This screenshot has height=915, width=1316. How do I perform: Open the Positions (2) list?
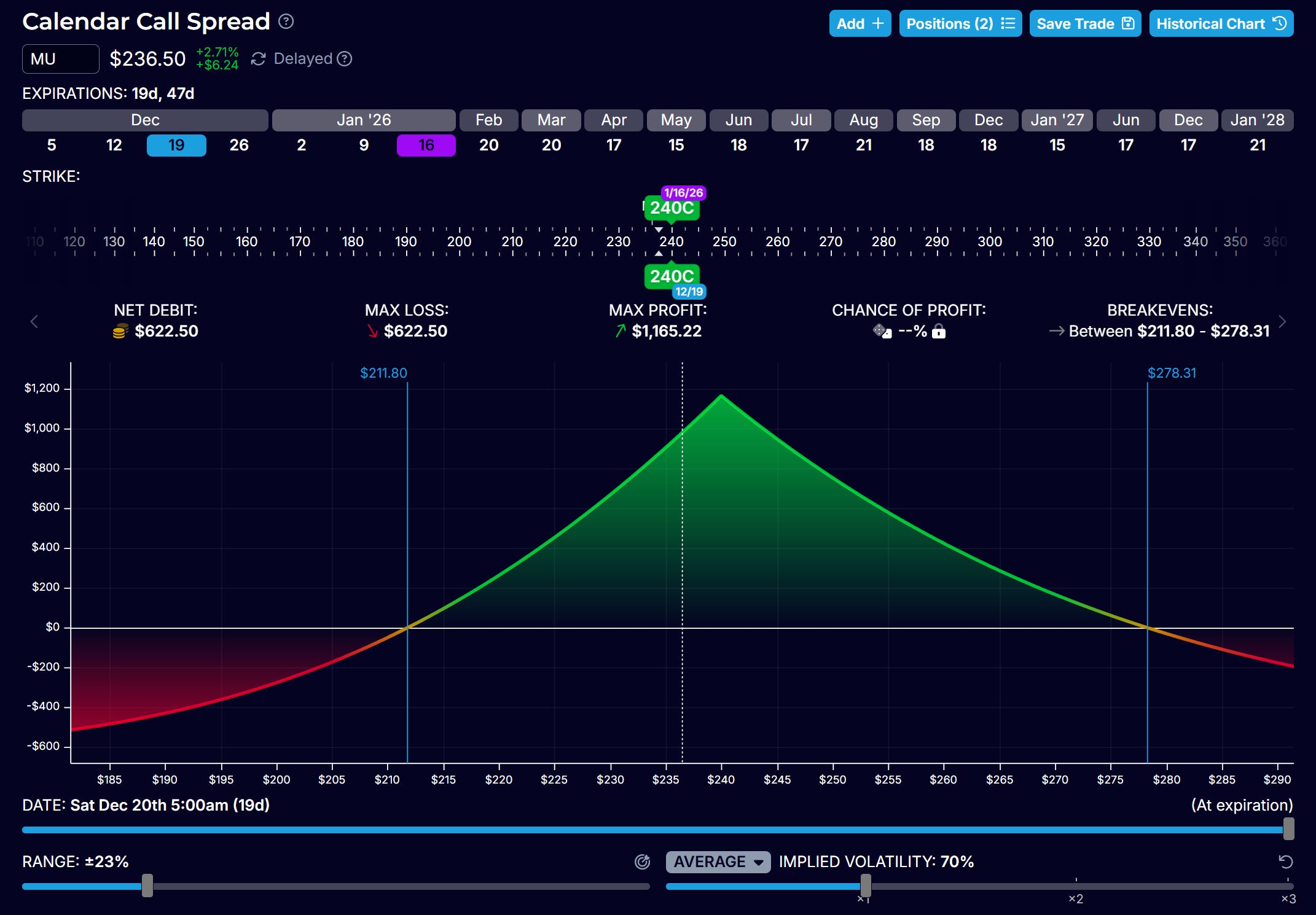coord(960,24)
